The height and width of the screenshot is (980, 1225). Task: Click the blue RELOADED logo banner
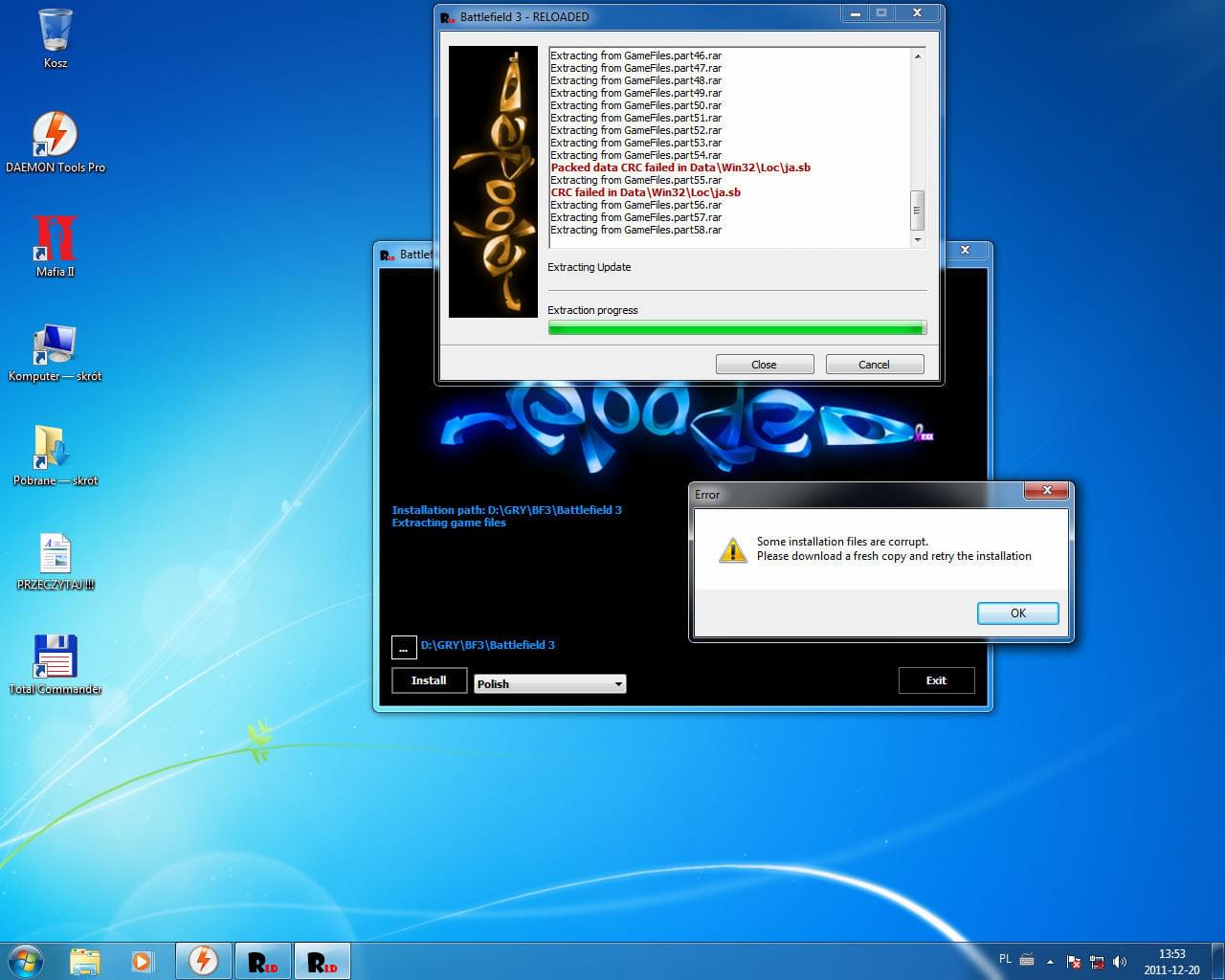pyautogui.click(x=685, y=426)
